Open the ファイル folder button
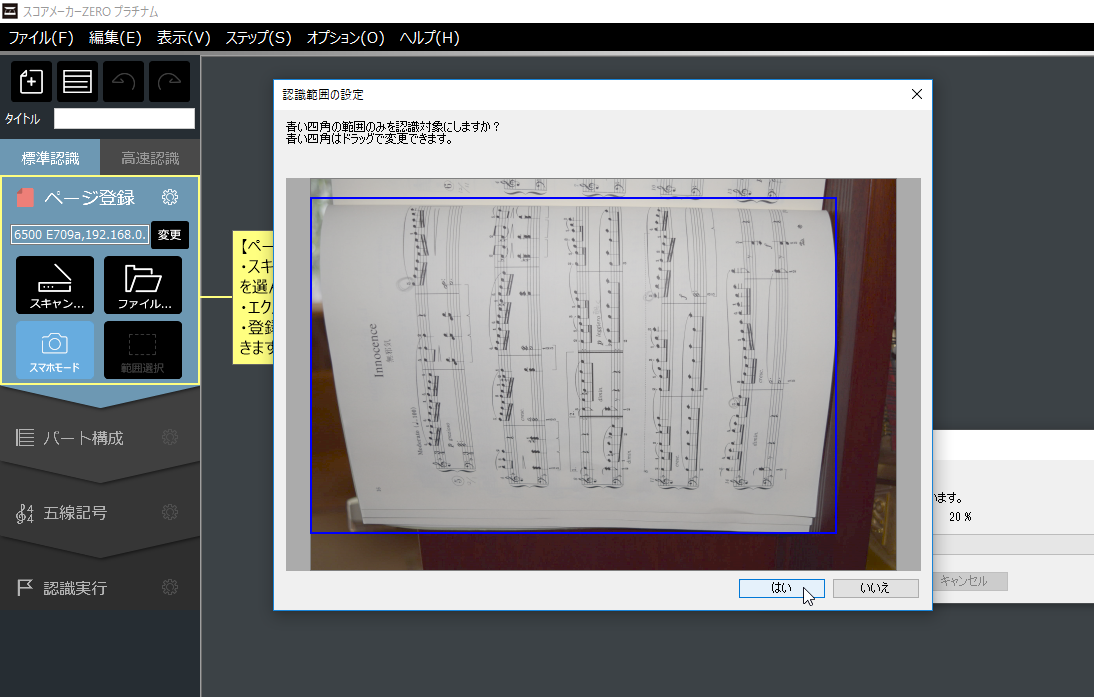1094x697 pixels. (143, 285)
